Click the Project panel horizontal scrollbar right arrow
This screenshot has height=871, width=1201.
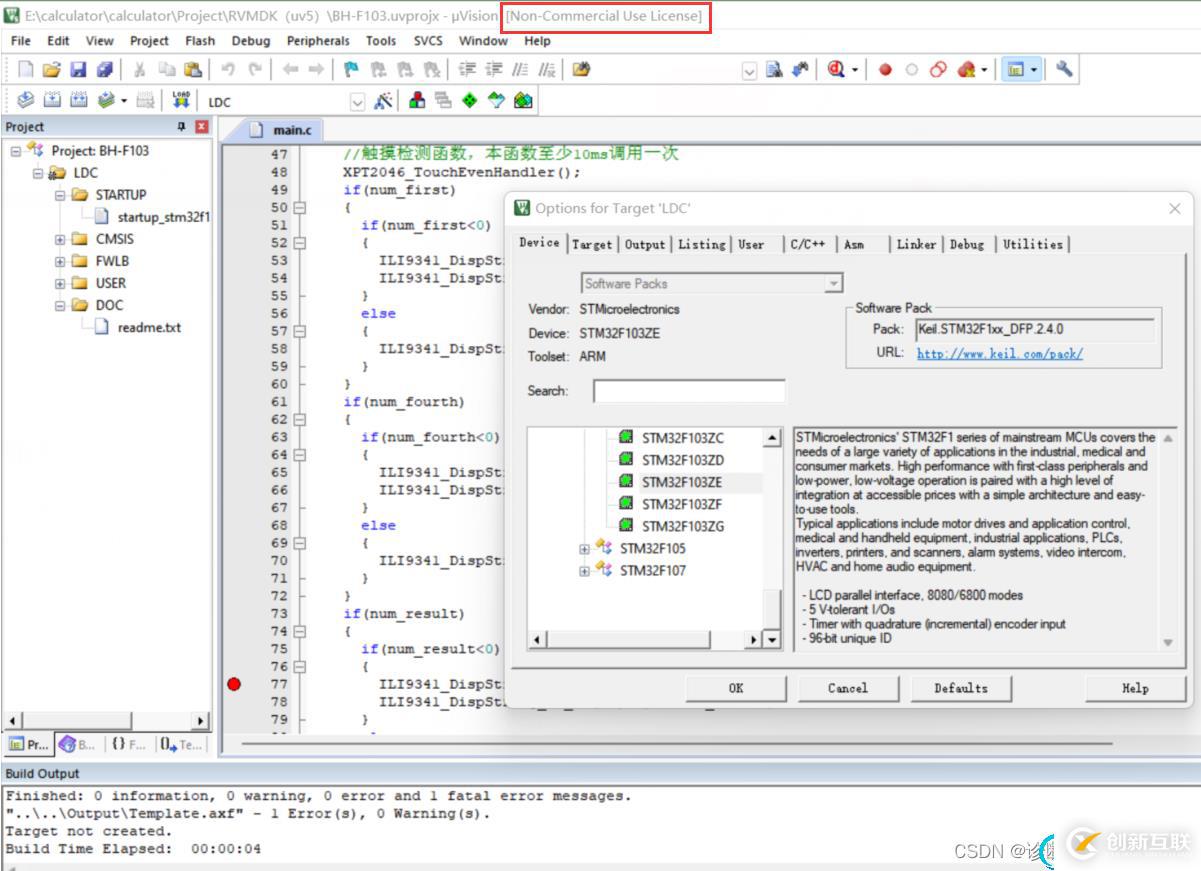click(x=201, y=721)
